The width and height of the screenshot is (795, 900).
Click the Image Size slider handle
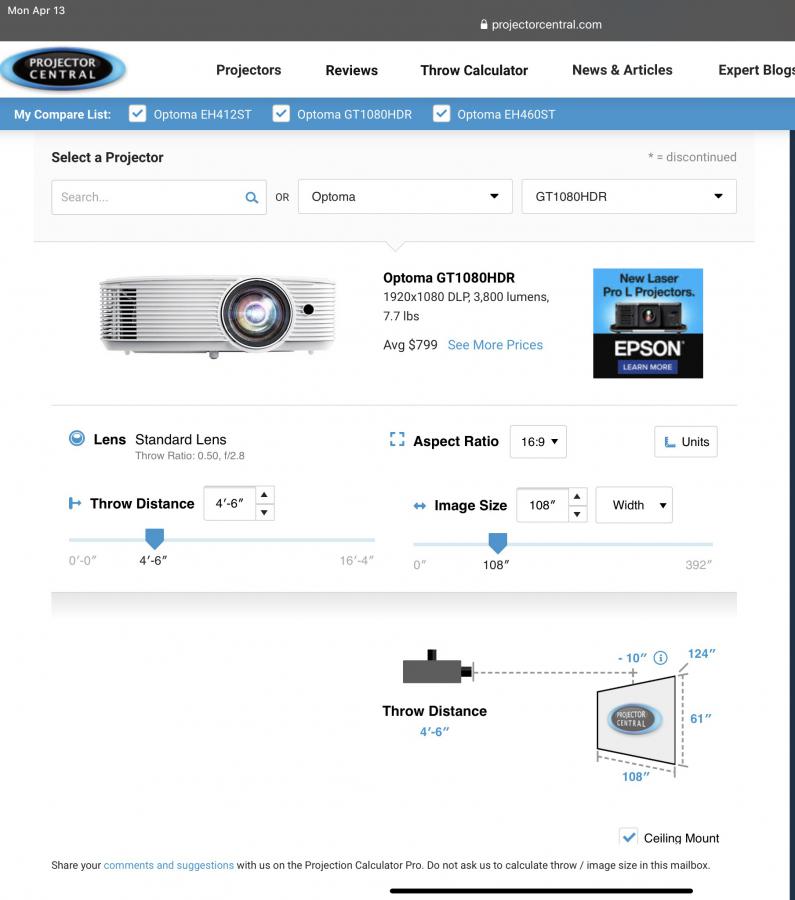pyautogui.click(x=498, y=542)
